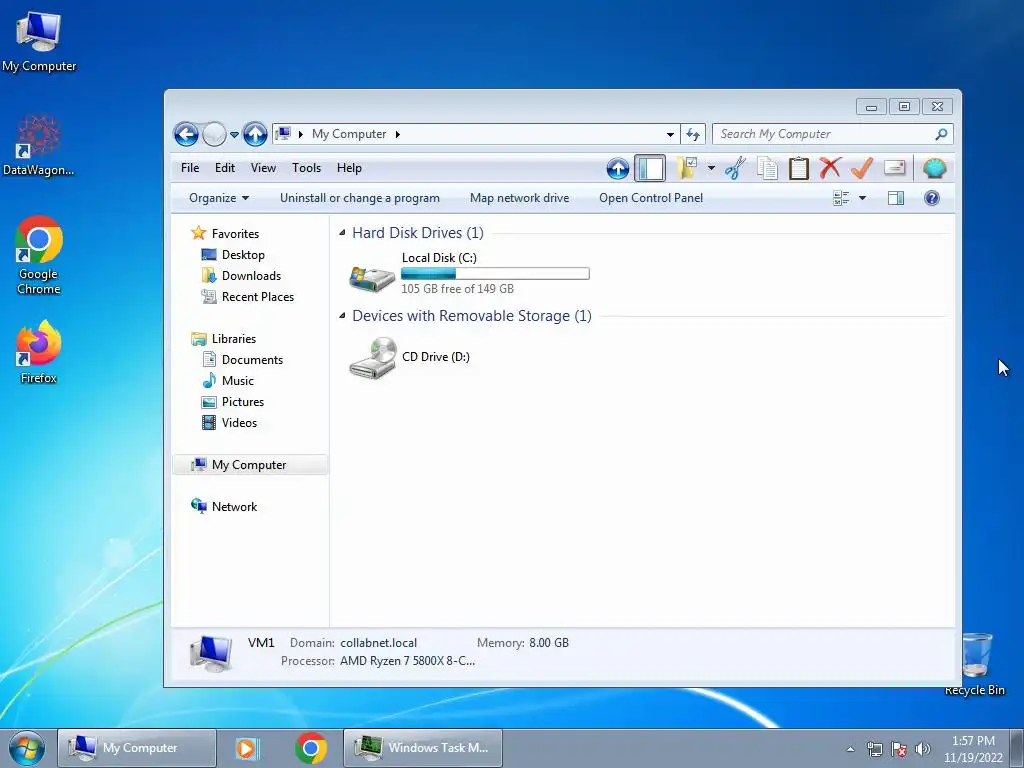Click the Email envelope toolbar icon
Viewport: 1024px width, 768px height.
point(895,168)
